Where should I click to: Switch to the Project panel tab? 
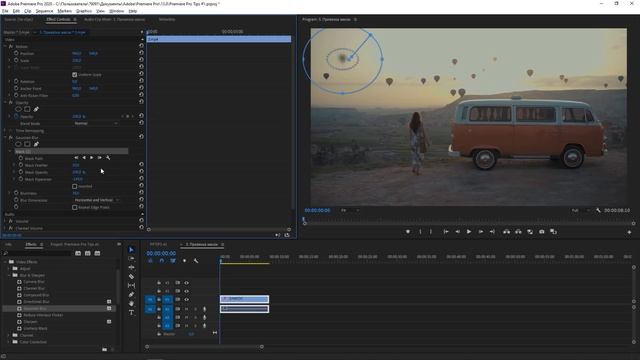(x=75, y=244)
